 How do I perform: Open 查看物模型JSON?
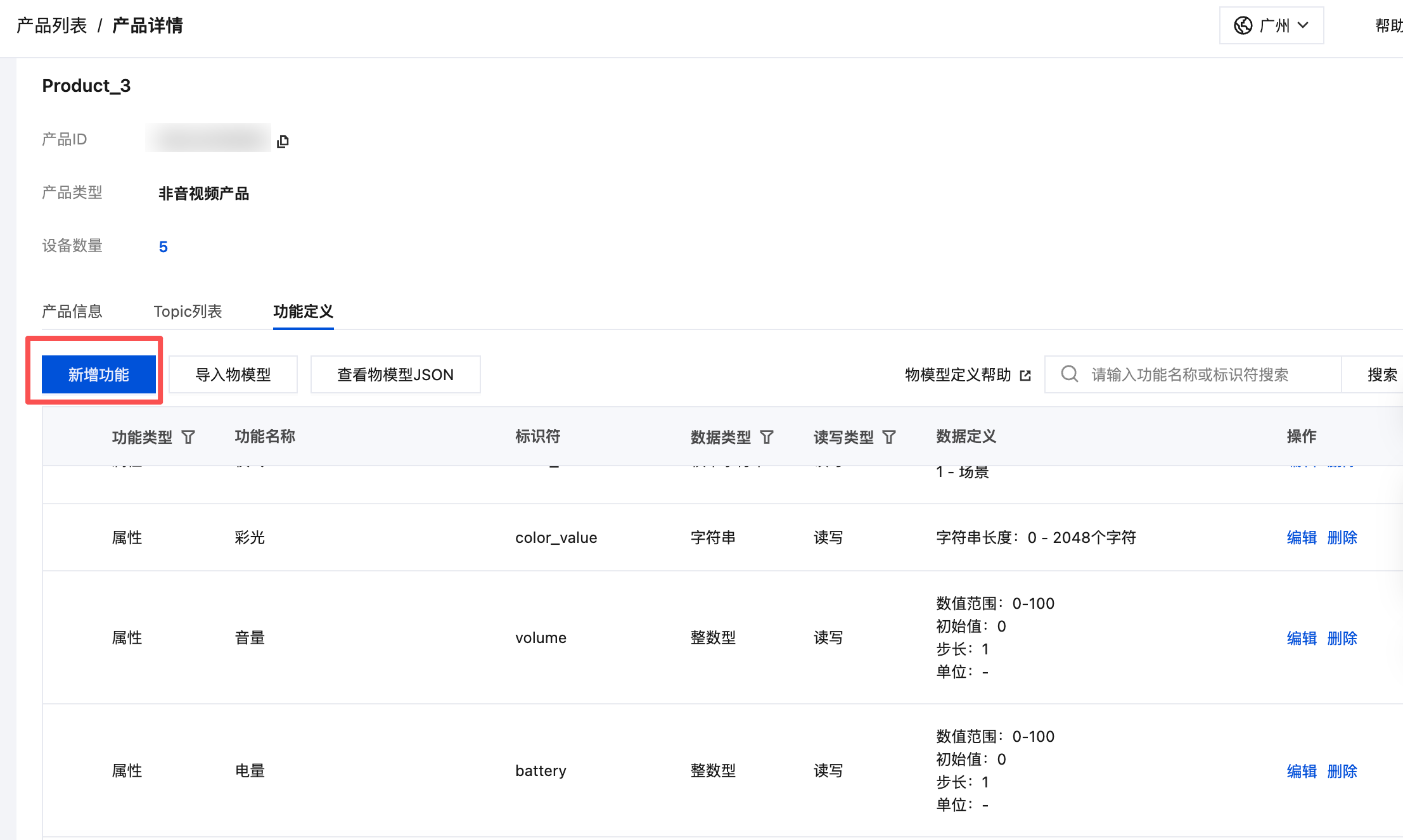coord(395,374)
